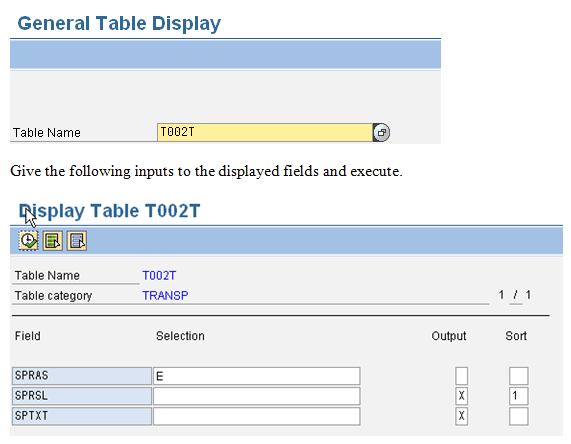The height and width of the screenshot is (444, 571).
Task: Toggle the SPRAS output checkbox
Action: coord(461,376)
